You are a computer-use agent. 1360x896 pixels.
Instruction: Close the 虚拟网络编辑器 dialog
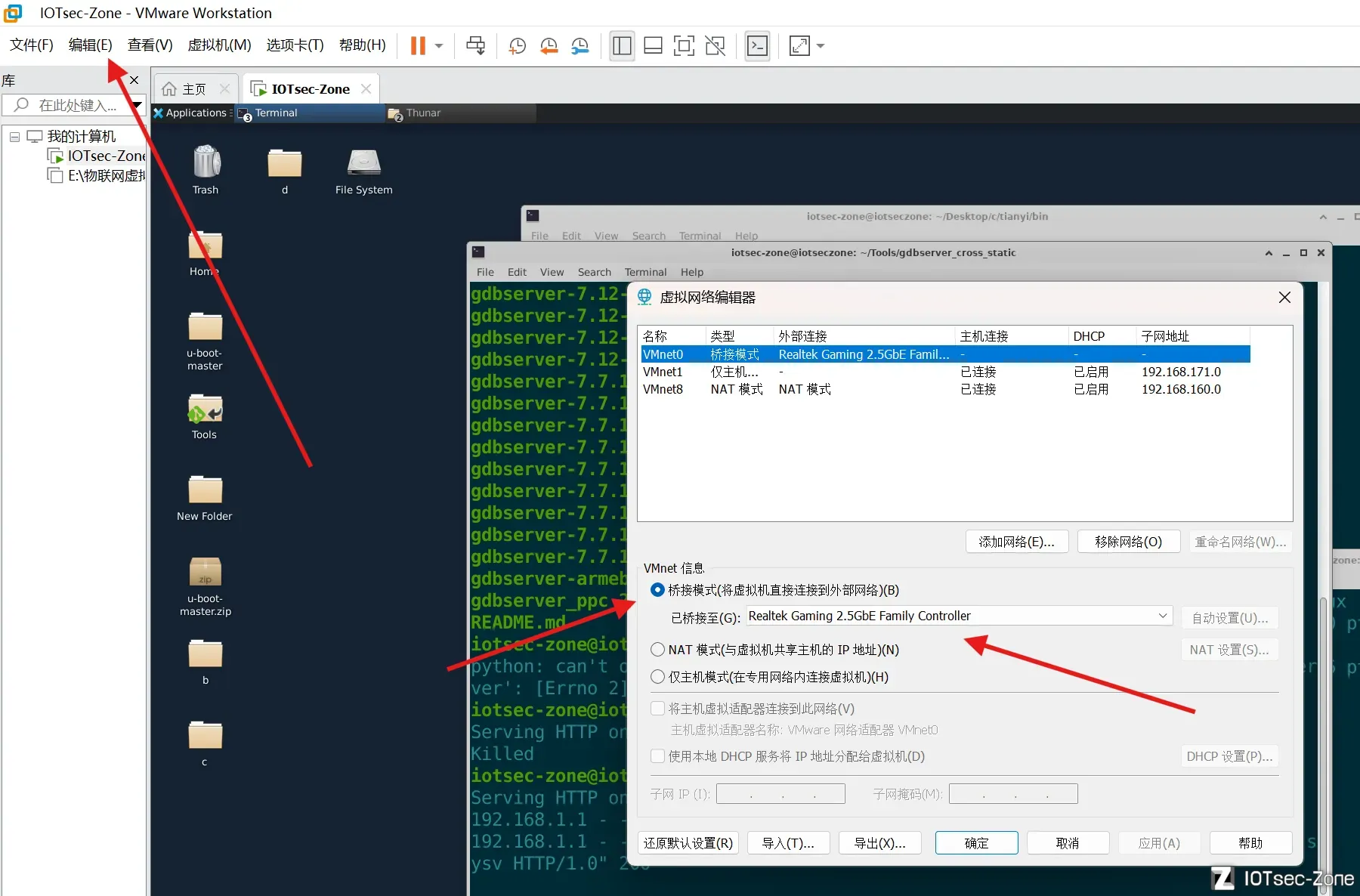[1284, 298]
